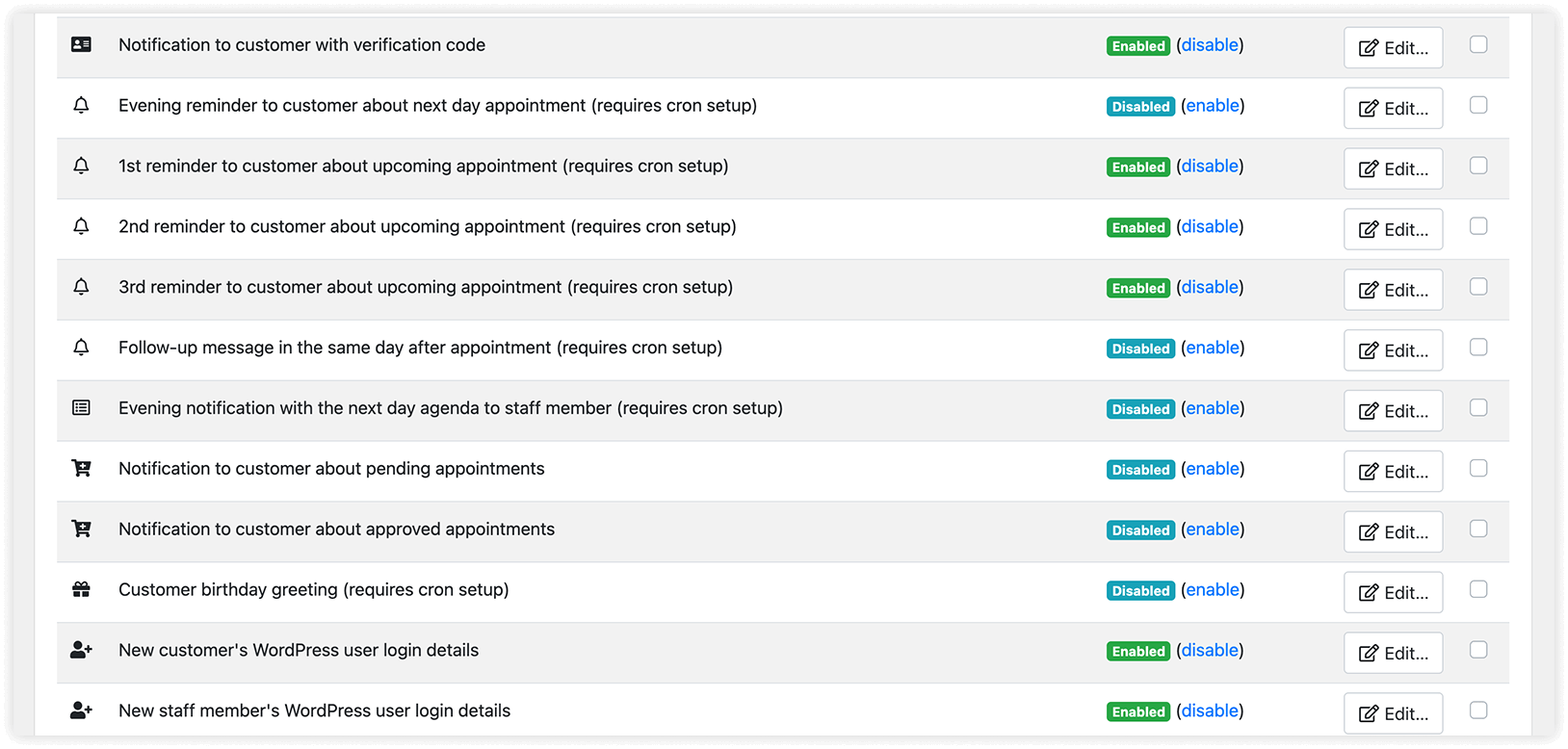Enable notification about approved appointments
Image resolution: width=1568 pixels, height=749 pixels.
(x=1213, y=530)
